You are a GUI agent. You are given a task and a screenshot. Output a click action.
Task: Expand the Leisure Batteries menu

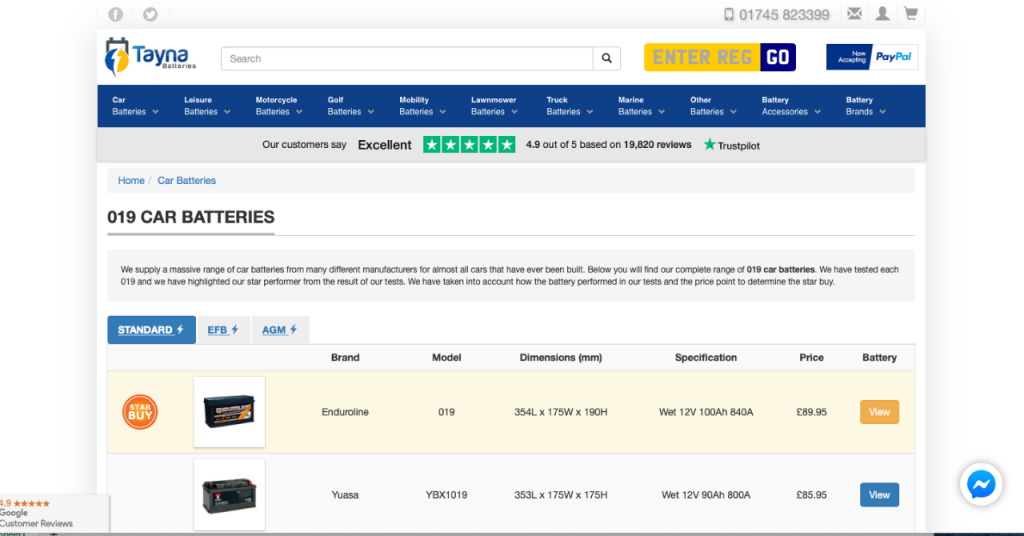pos(207,106)
